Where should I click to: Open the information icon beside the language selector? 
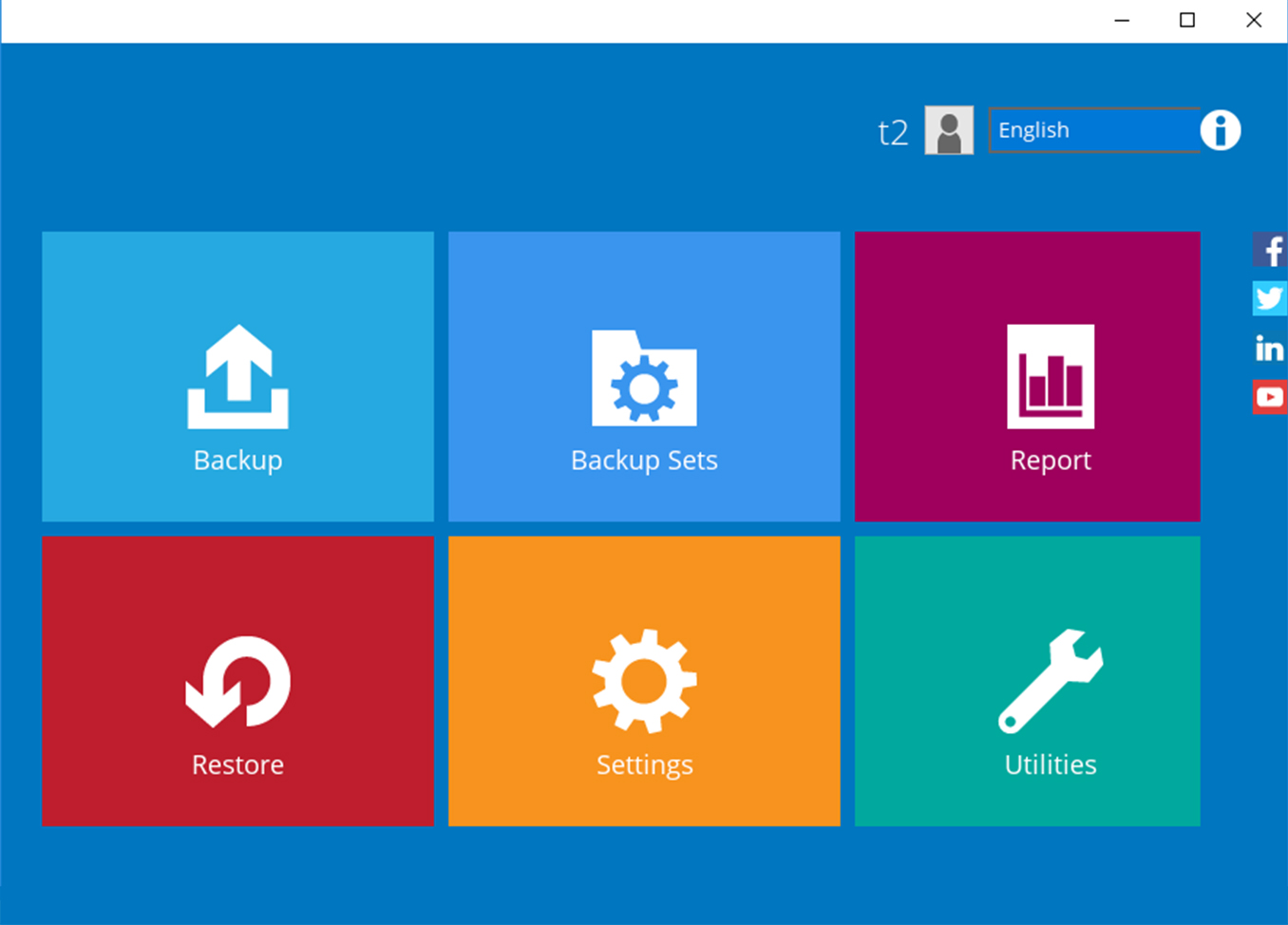(1221, 130)
